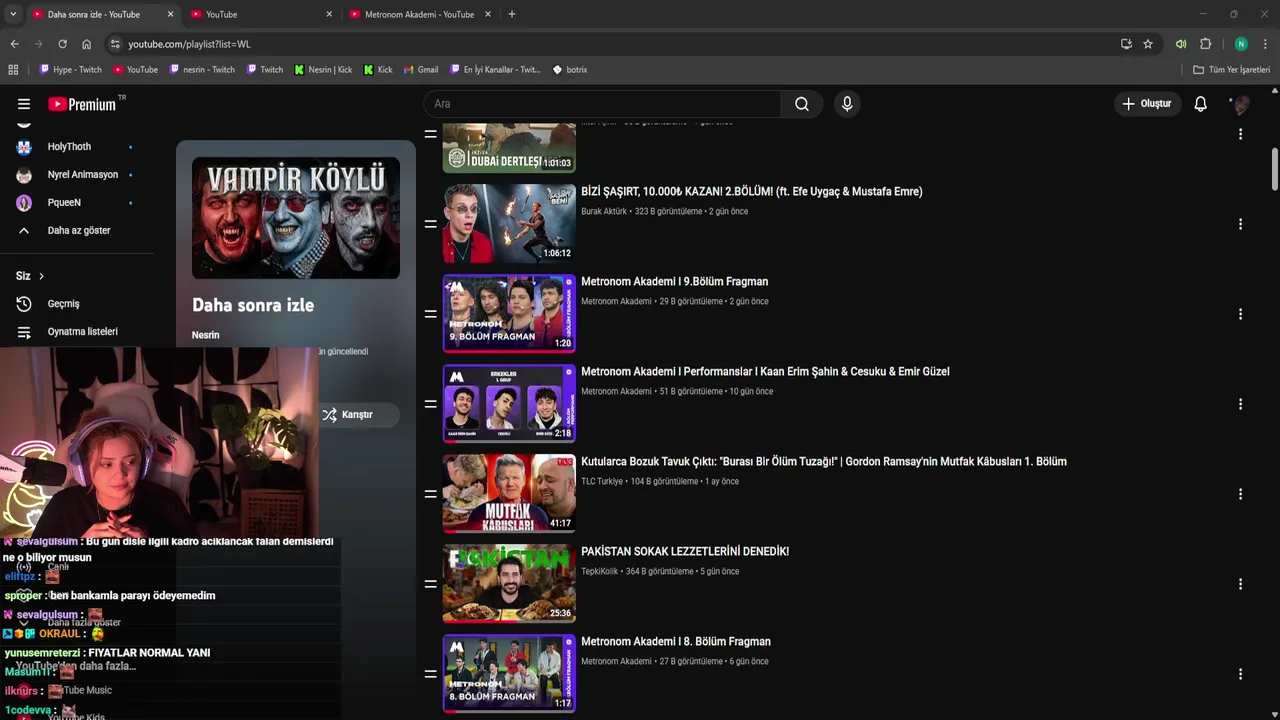The width and height of the screenshot is (1280, 720).
Task: Open TepkiKolik channel name
Action: click(600, 571)
